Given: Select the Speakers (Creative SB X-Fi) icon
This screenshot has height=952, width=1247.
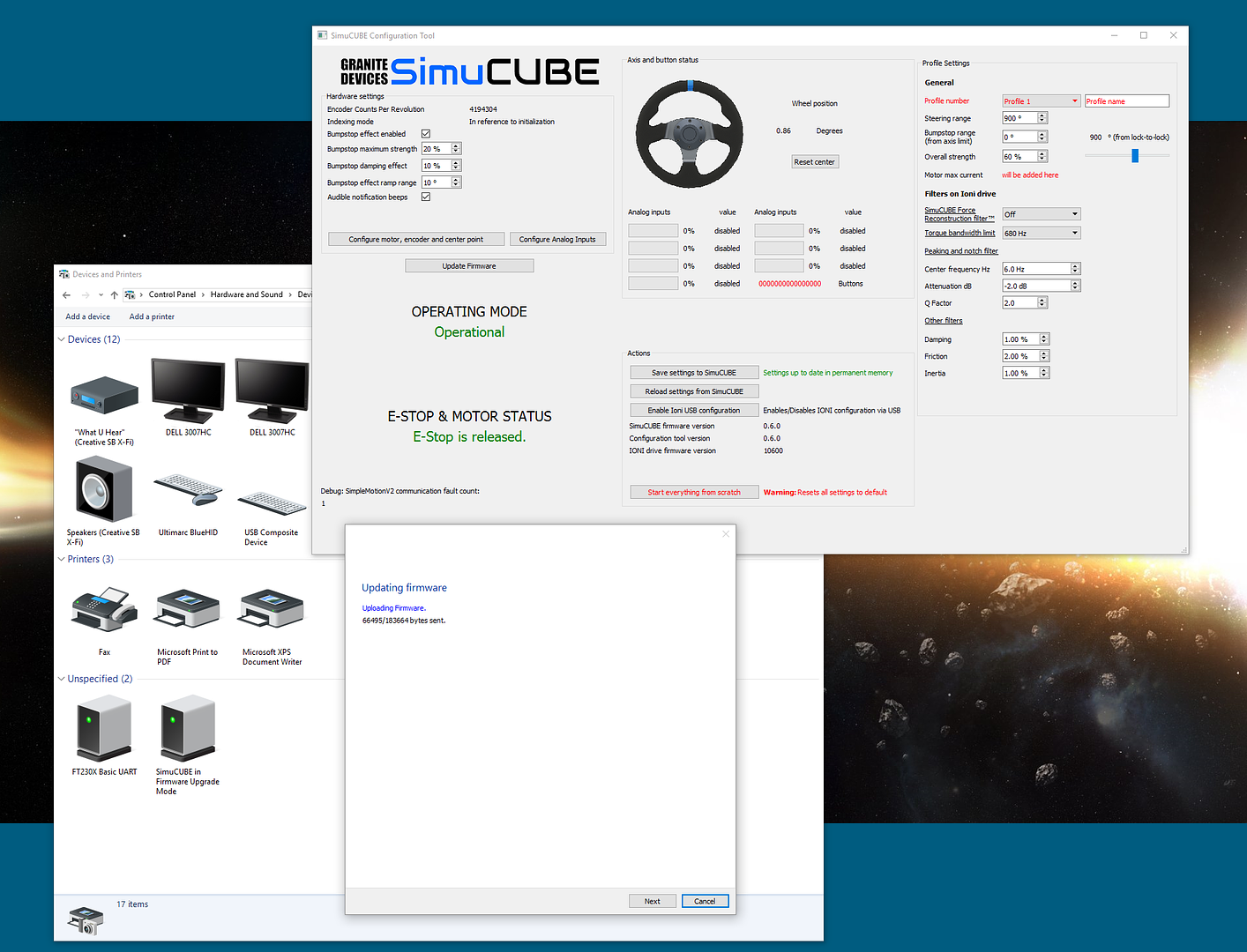Looking at the screenshot, I should (x=104, y=489).
